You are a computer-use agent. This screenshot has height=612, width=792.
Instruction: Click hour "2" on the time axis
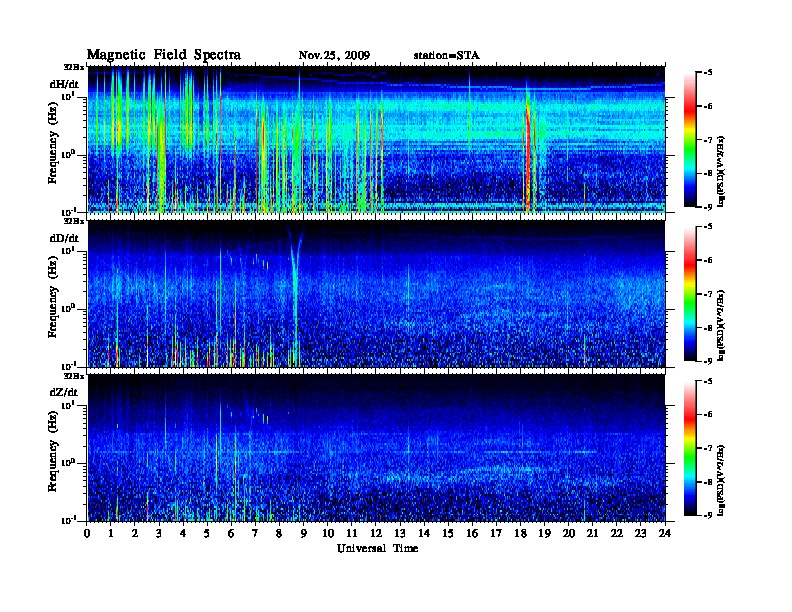(x=135, y=534)
